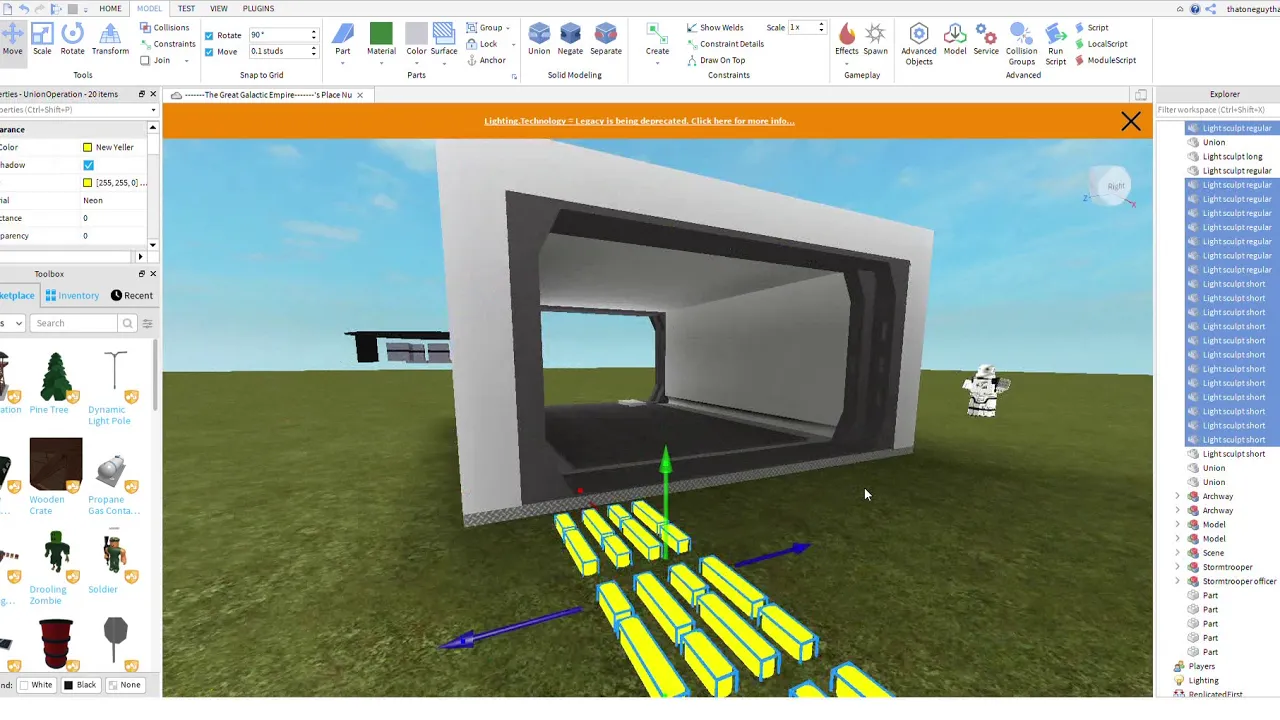
Task: Separate the selected union
Action: (x=606, y=39)
